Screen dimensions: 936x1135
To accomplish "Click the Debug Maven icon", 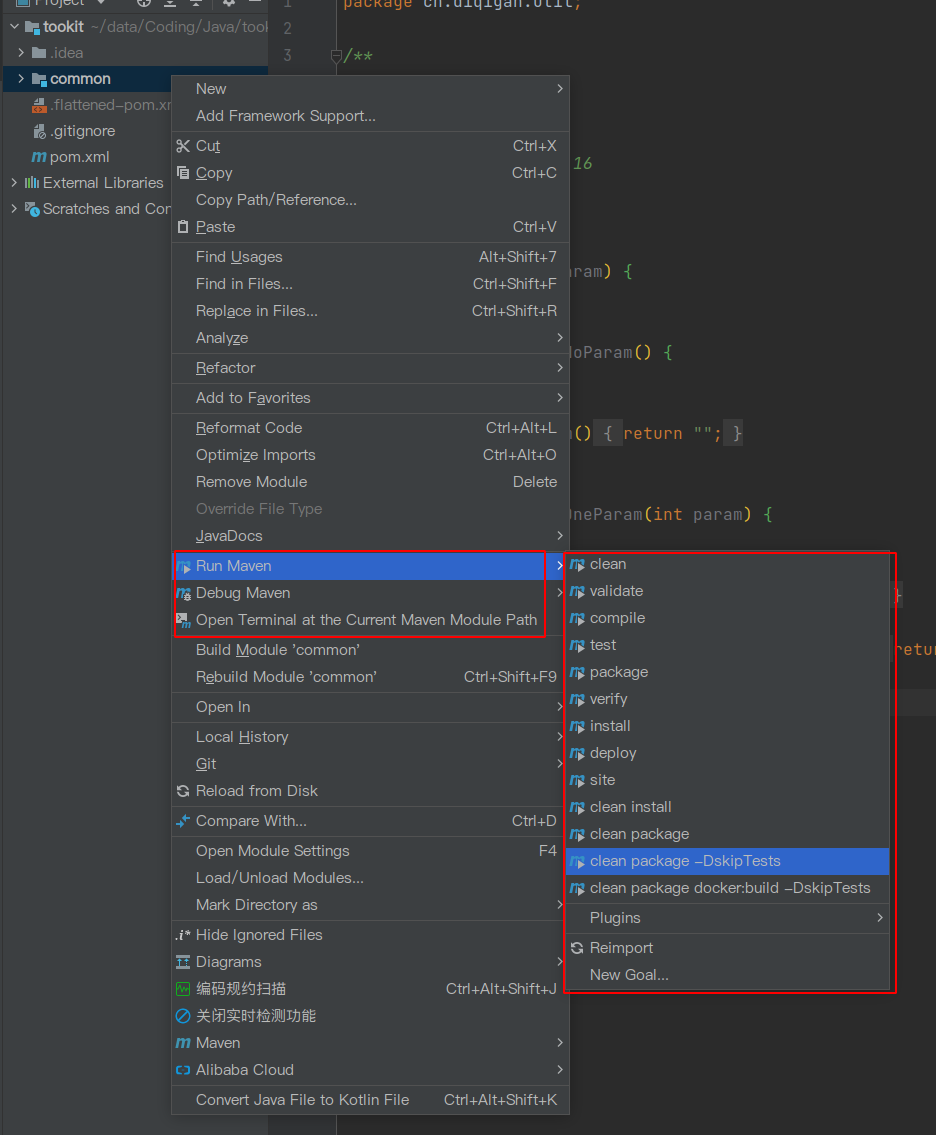I will point(183,593).
